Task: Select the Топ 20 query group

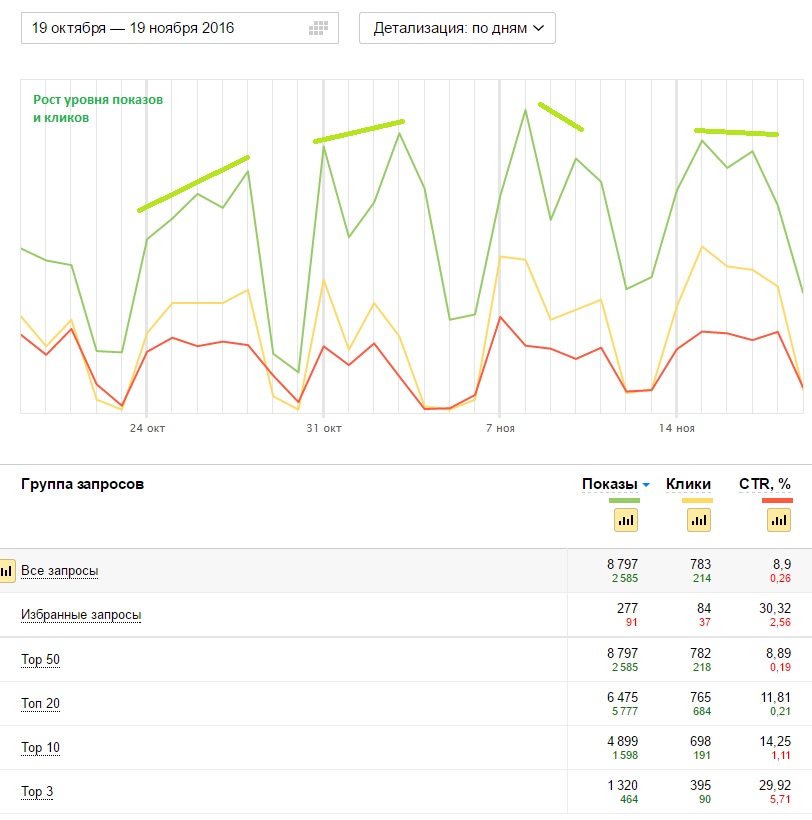Action: [x=40, y=704]
